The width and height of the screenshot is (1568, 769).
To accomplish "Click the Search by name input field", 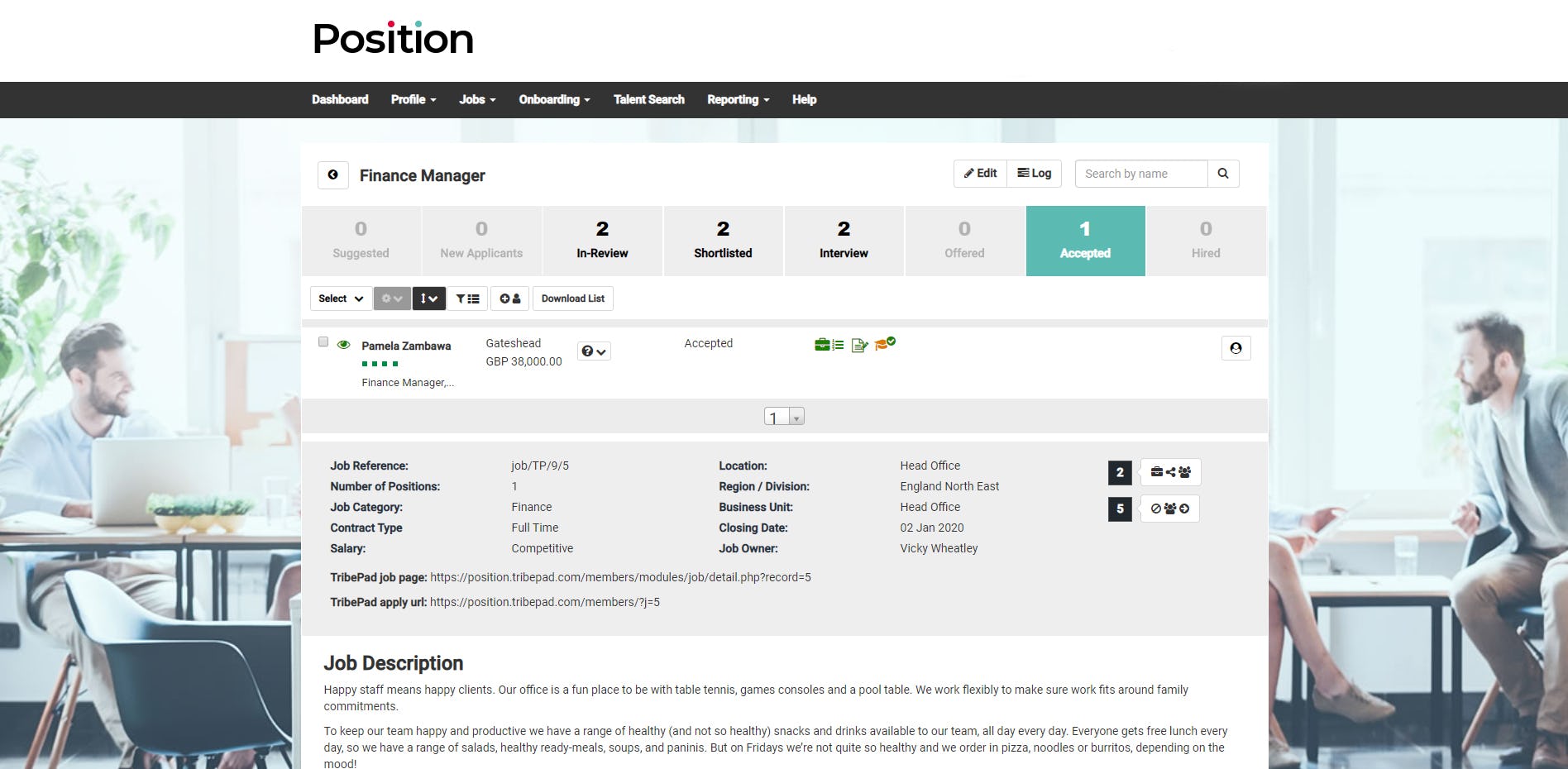I will pyautogui.click(x=1141, y=174).
